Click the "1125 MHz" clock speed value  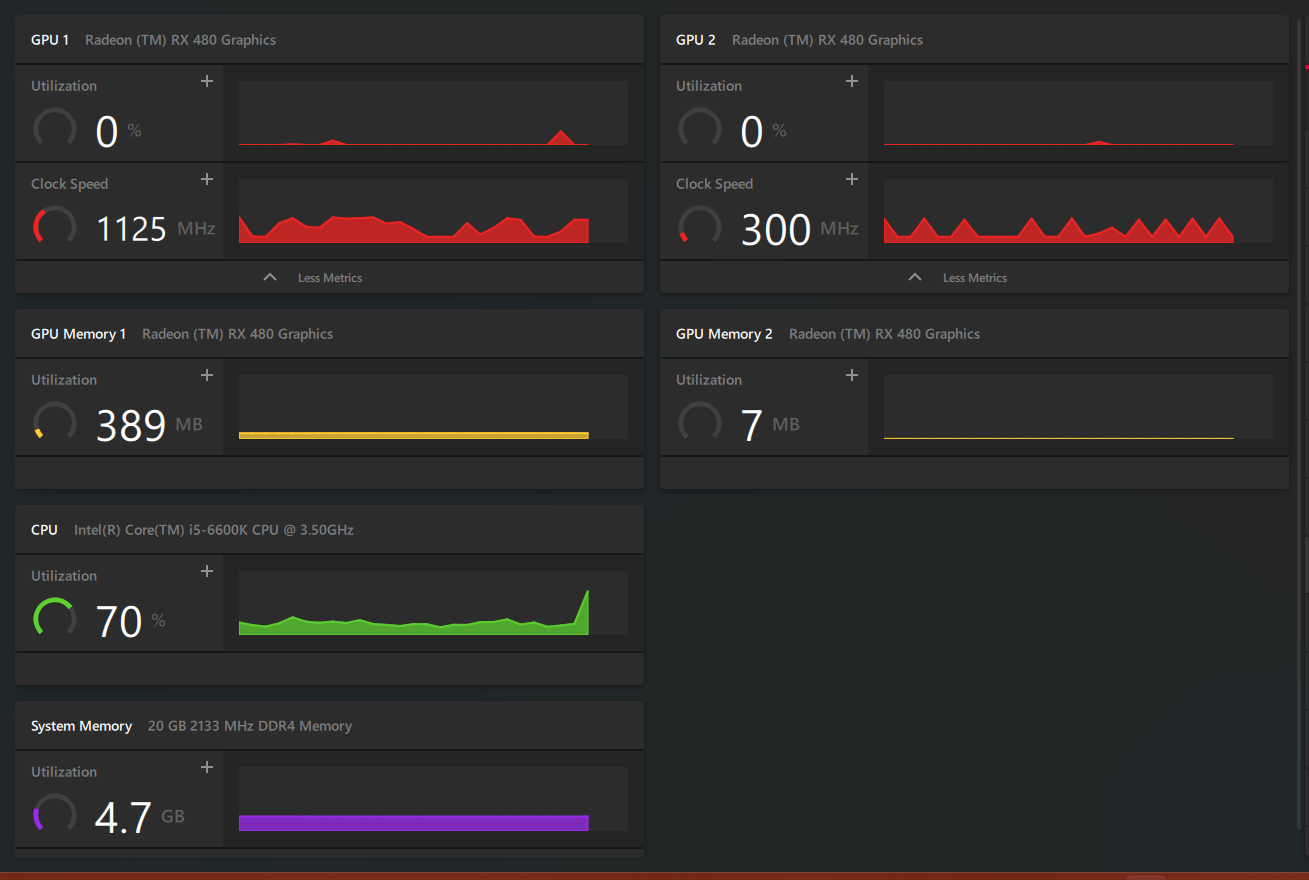(x=156, y=229)
